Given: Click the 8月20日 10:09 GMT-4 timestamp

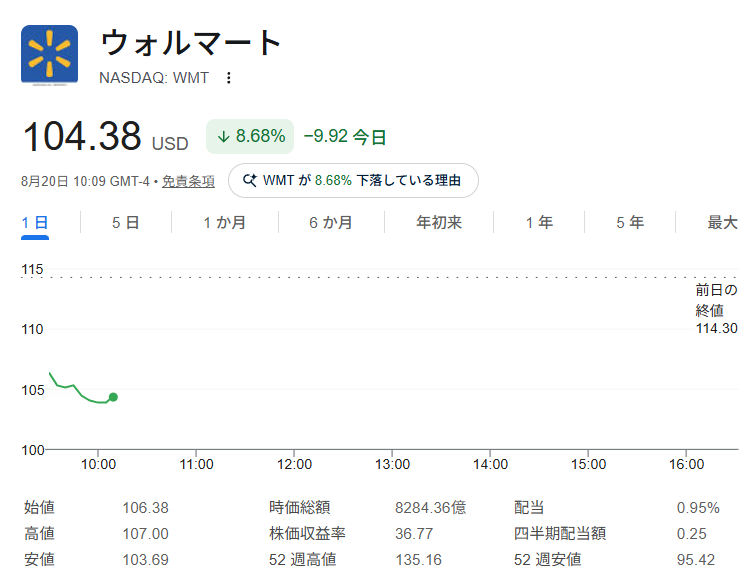Looking at the screenshot, I should [85, 181].
